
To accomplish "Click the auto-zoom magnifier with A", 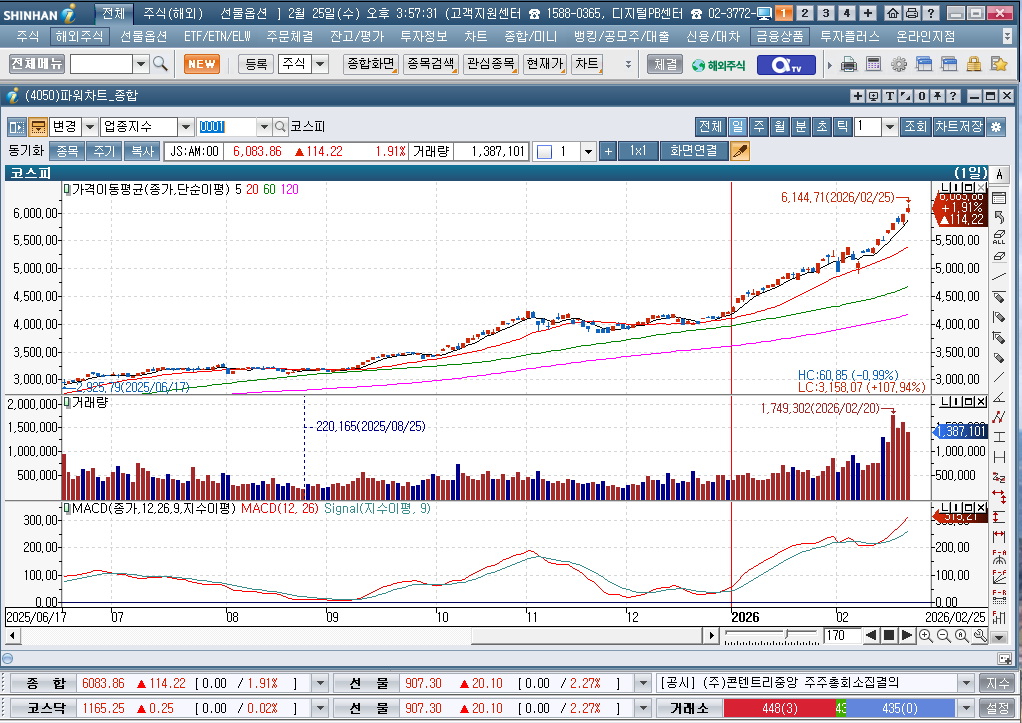I will [x=961, y=636].
